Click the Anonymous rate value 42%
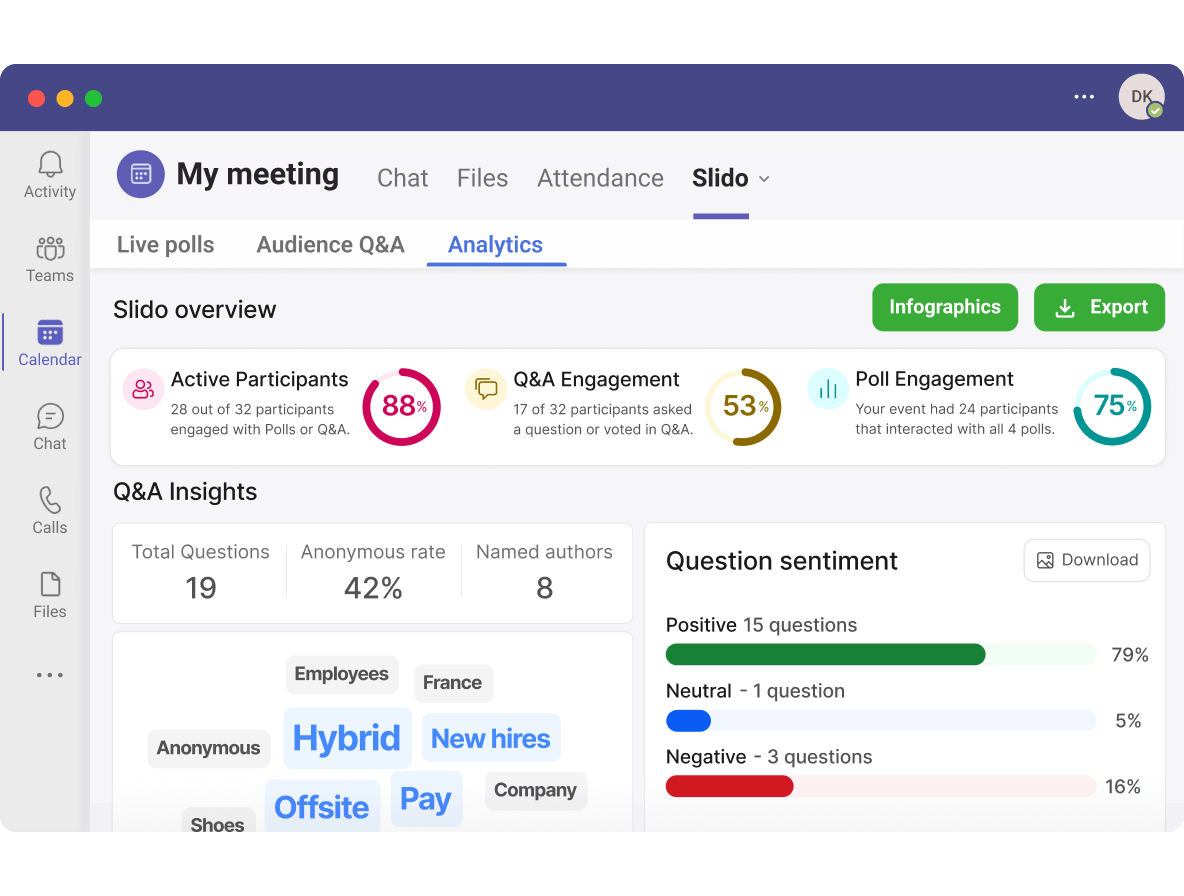This screenshot has height=896, width=1184. 373,588
